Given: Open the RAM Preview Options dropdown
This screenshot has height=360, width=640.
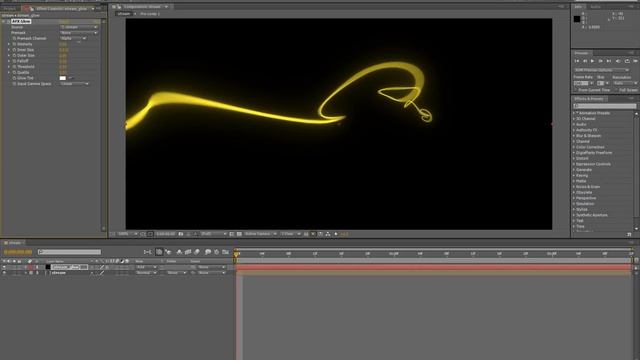Looking at the screenshot, I should click(x=602, y=70).
